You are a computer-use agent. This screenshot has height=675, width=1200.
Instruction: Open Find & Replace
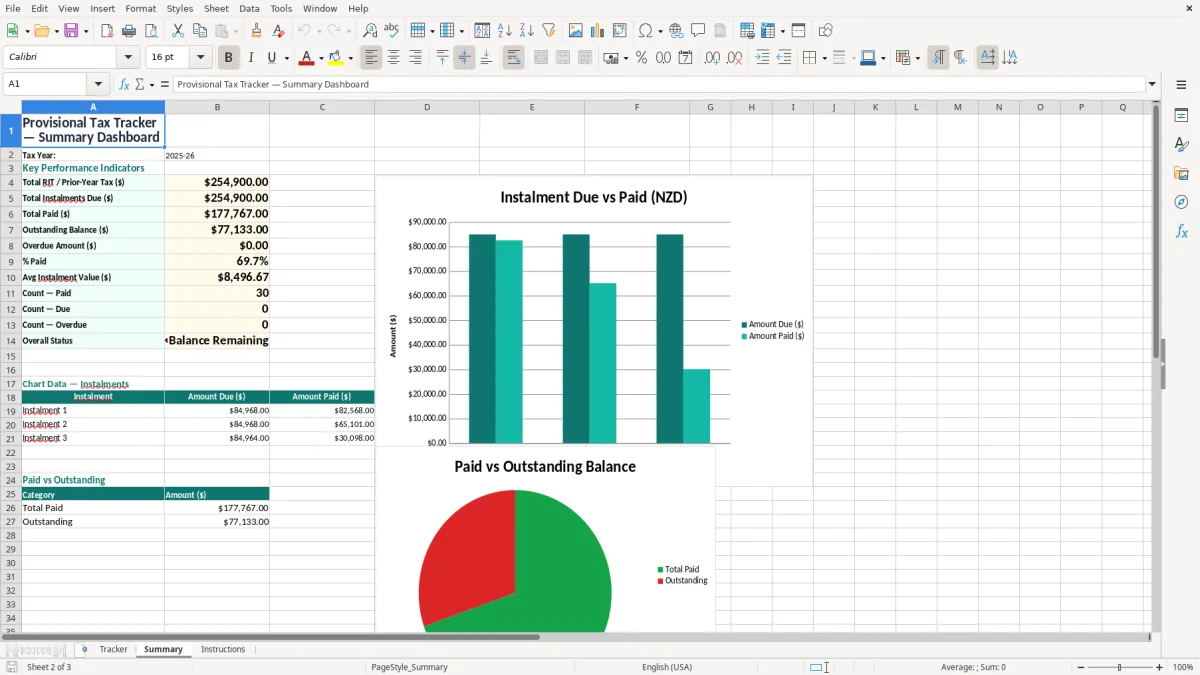pyautogui.click(x=370, y=31)
